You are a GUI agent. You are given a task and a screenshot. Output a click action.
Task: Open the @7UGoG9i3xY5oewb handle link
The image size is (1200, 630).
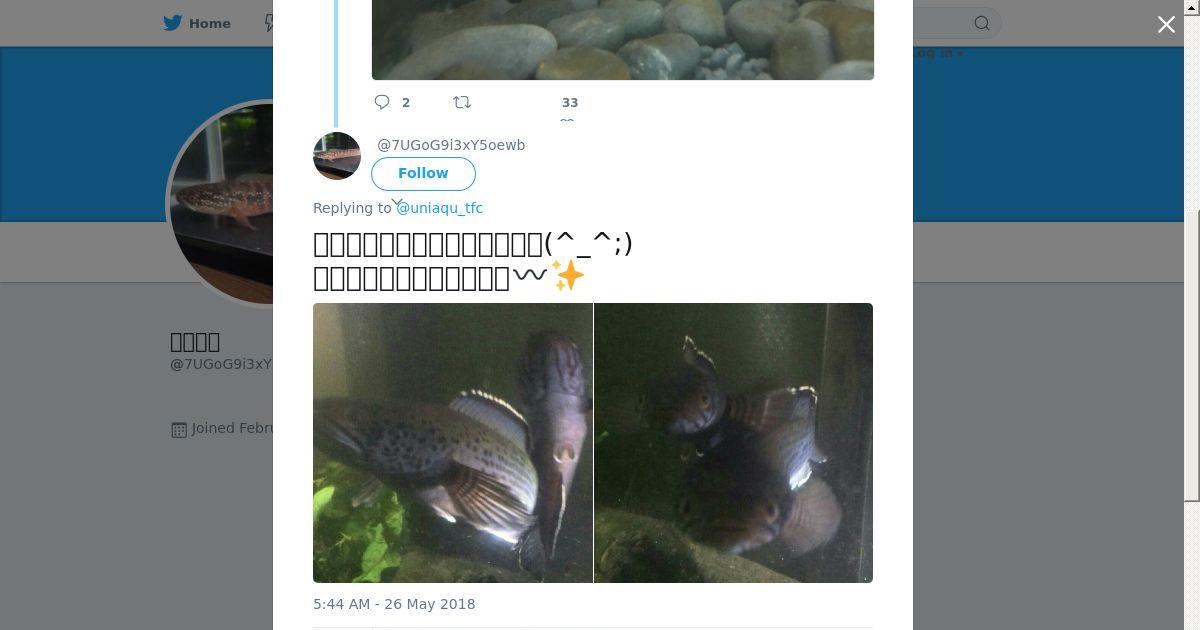pyautogui.click(x=451, y=145)
